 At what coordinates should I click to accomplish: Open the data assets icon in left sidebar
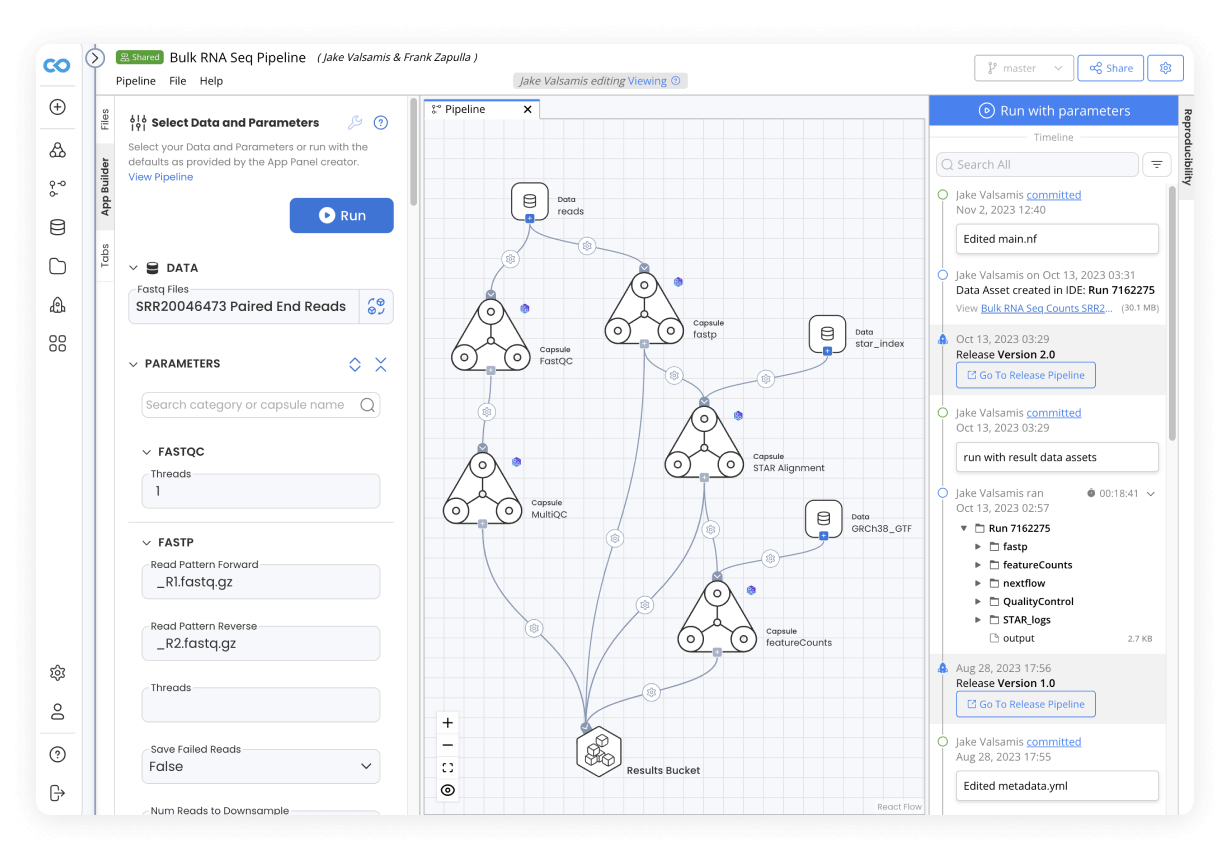pos(57,227)
